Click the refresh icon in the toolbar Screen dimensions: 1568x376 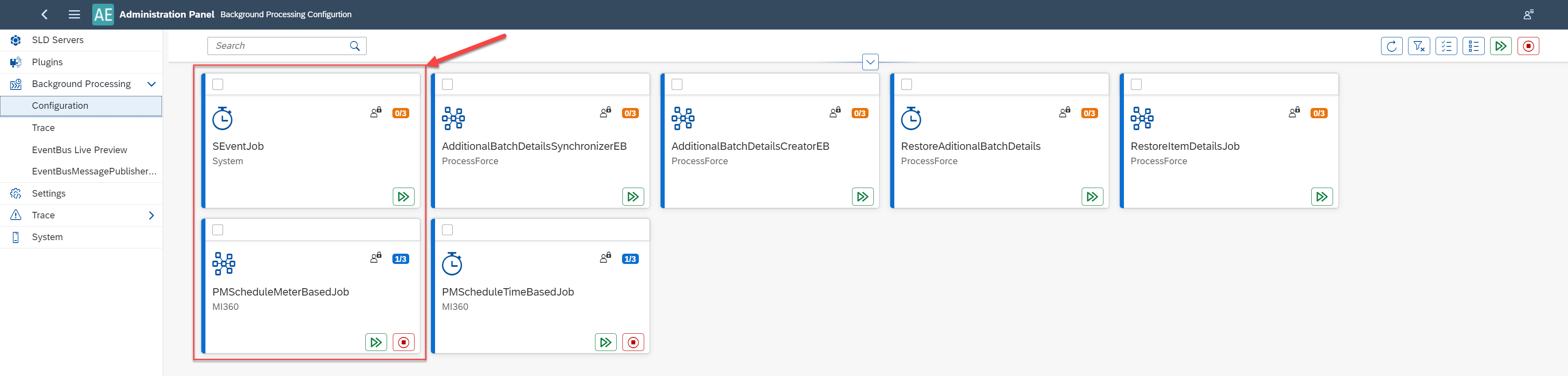point(1392,46)
